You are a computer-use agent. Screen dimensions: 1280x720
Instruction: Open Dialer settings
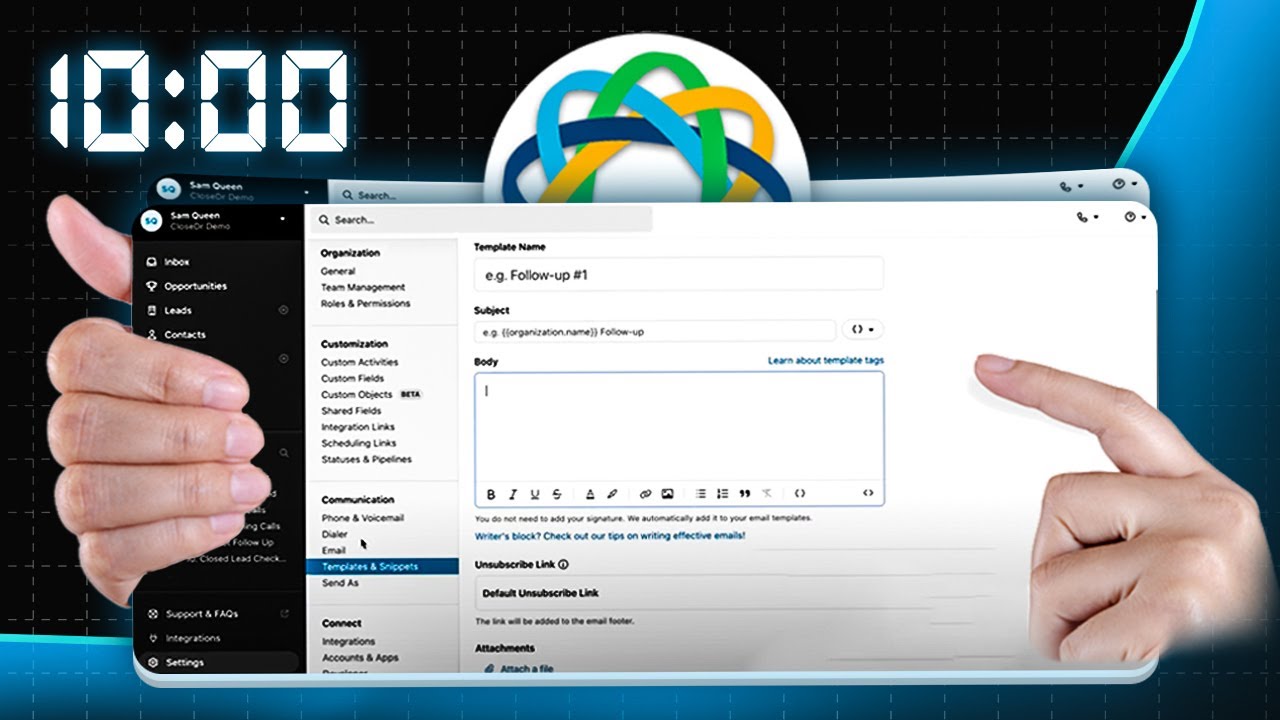pyautogui.click(x=335, y=534)
